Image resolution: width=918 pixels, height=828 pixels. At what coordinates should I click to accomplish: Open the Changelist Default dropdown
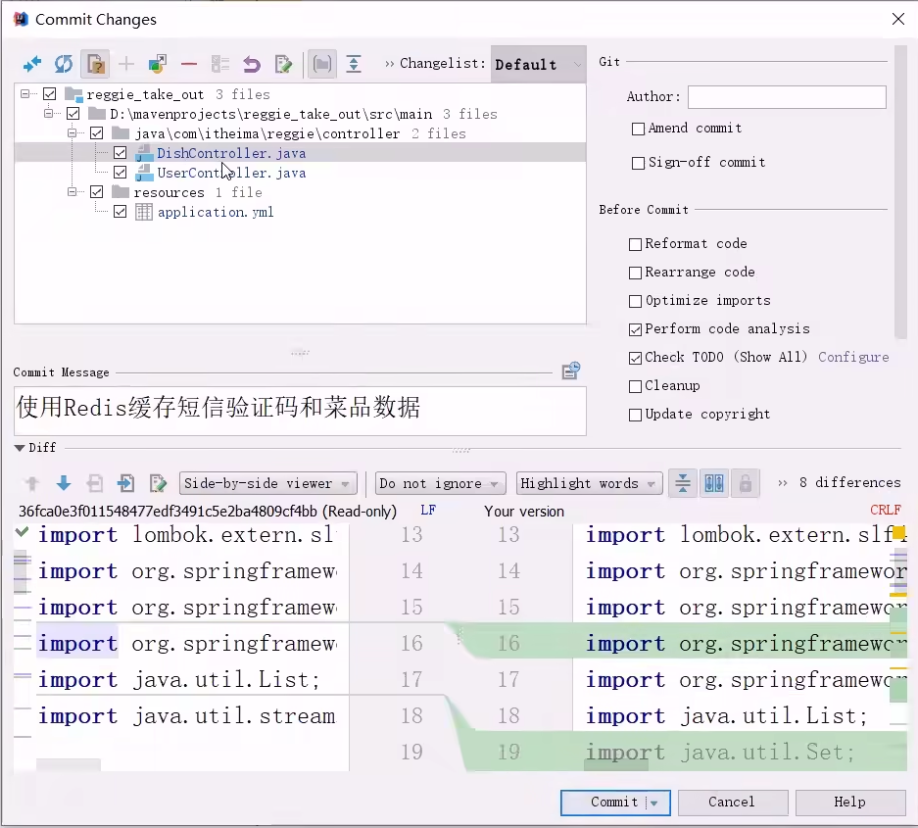pos(538,64)
